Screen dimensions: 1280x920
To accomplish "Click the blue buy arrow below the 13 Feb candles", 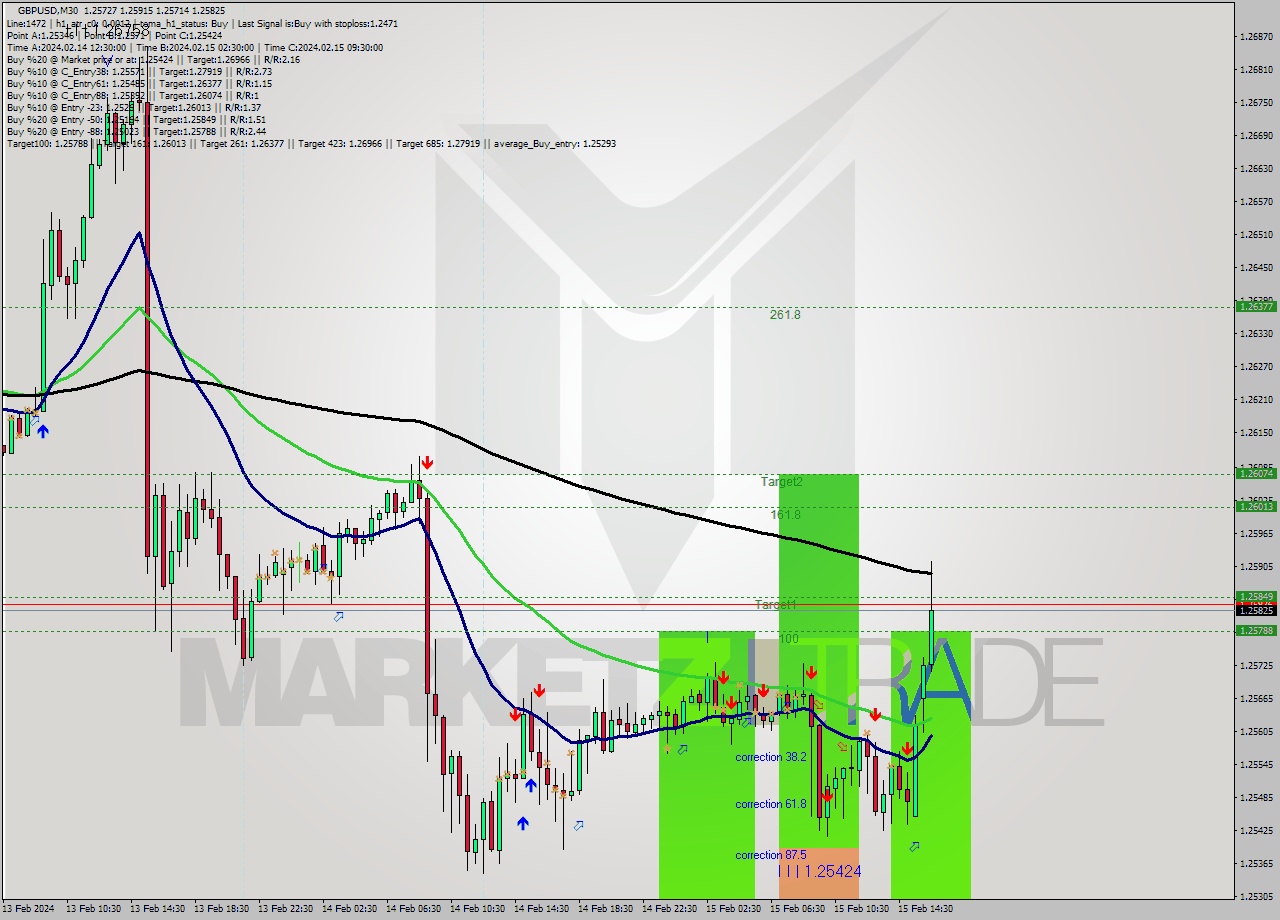I will point(43,431).
